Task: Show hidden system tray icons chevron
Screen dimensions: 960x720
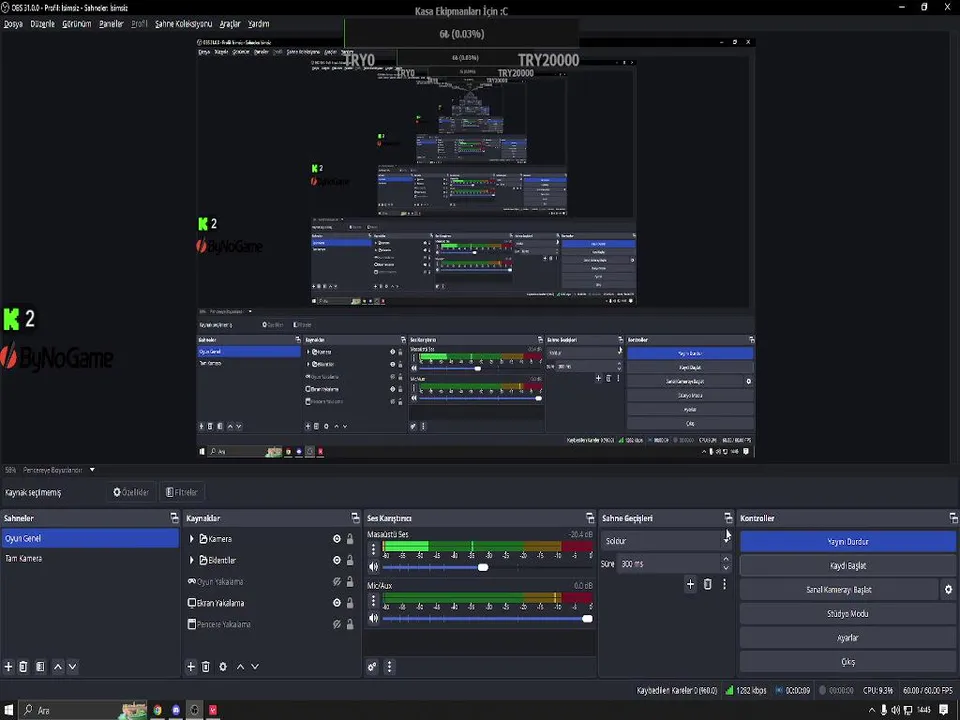Action: point(872,710)
